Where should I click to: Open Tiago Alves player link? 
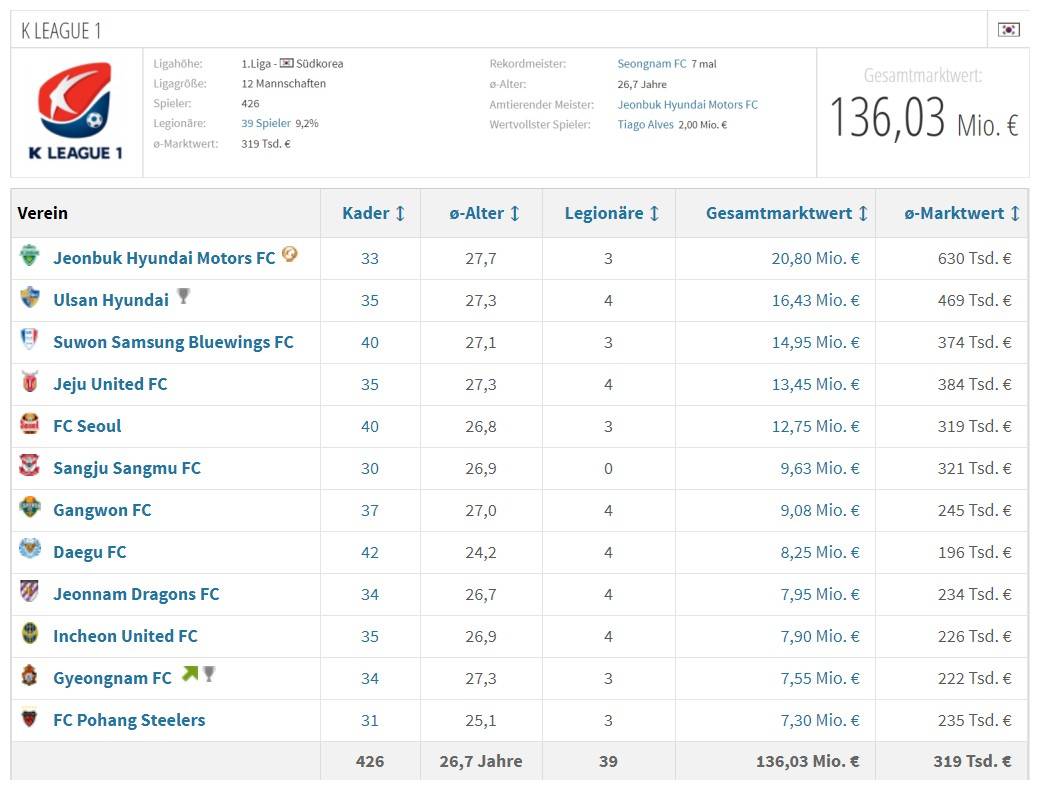[645, 125]
